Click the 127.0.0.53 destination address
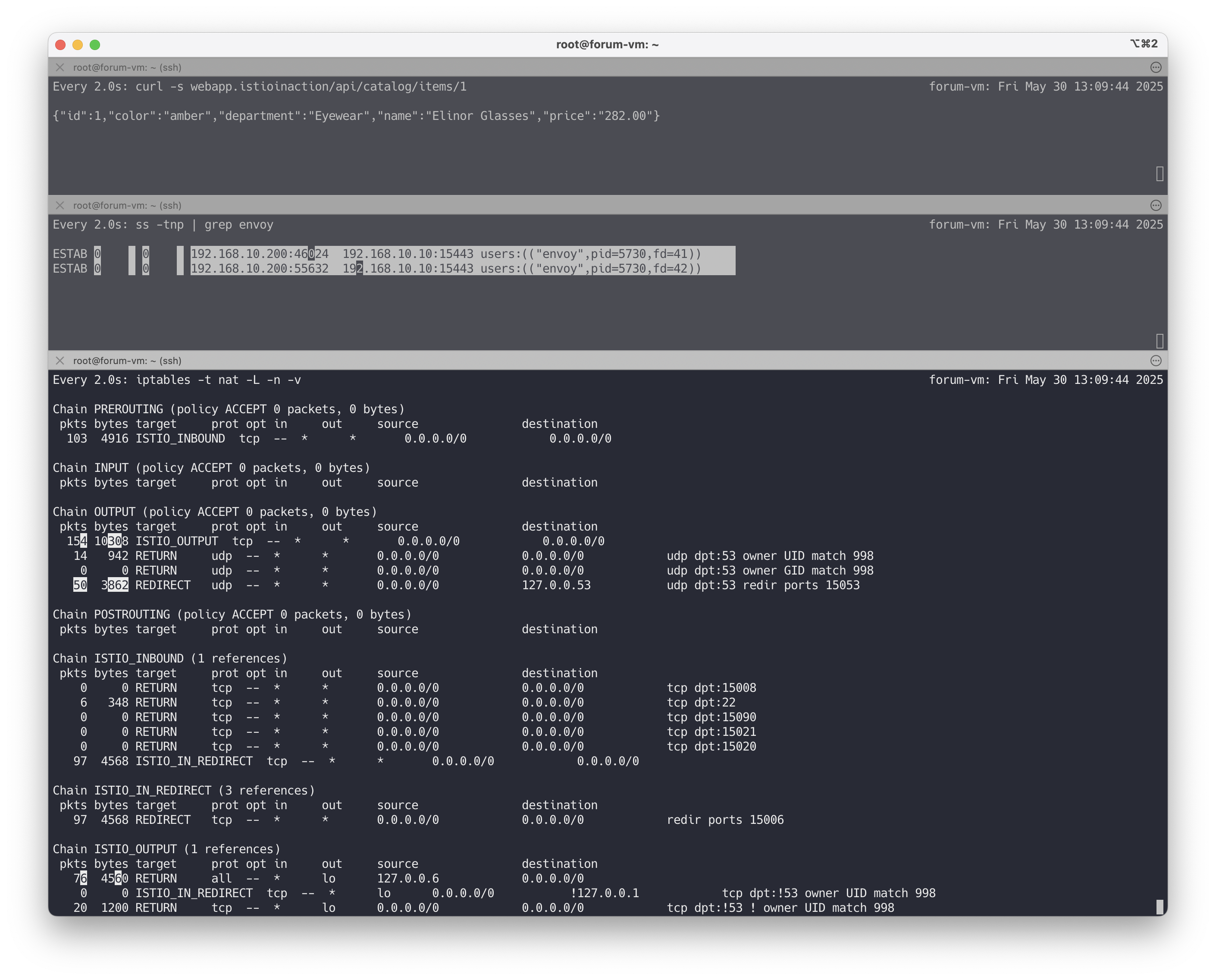The image size is (1216, 980). [556, 585]
